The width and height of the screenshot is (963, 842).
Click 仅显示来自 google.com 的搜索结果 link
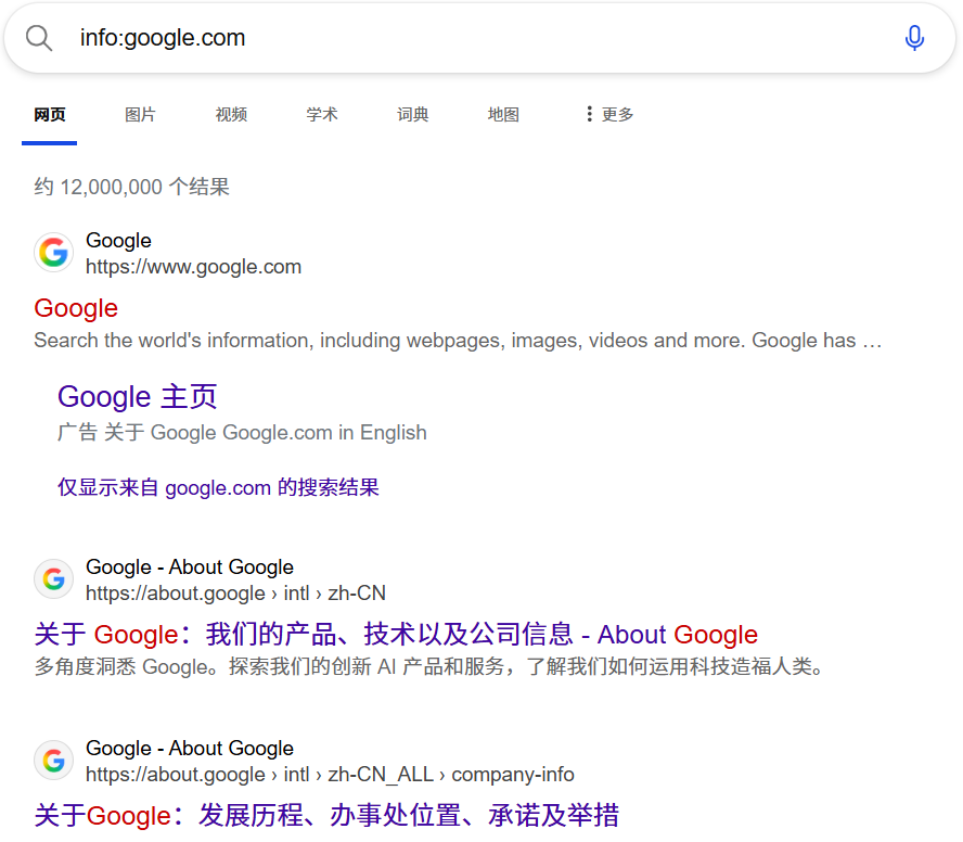(218, 488)
